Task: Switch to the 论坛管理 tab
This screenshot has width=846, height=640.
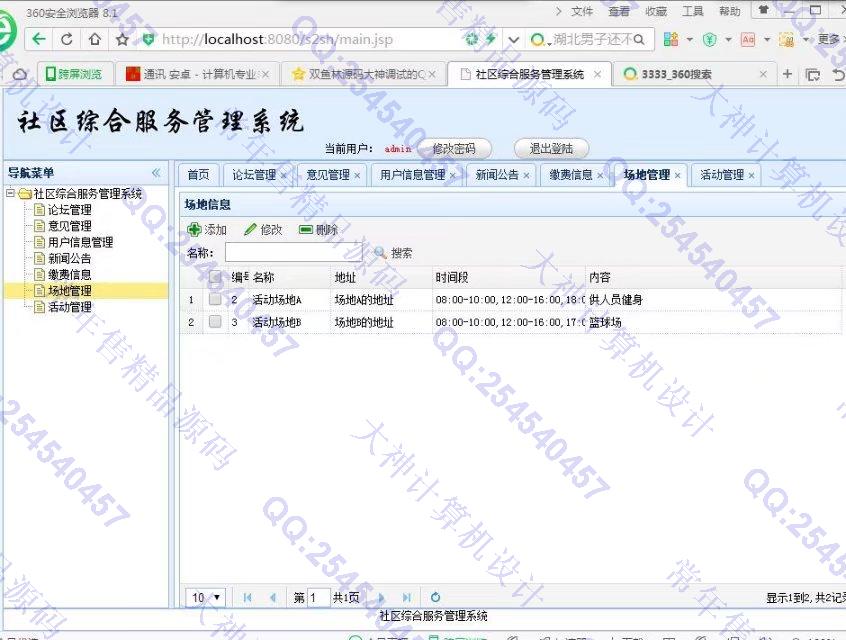Action: click(x=254, y=175)
